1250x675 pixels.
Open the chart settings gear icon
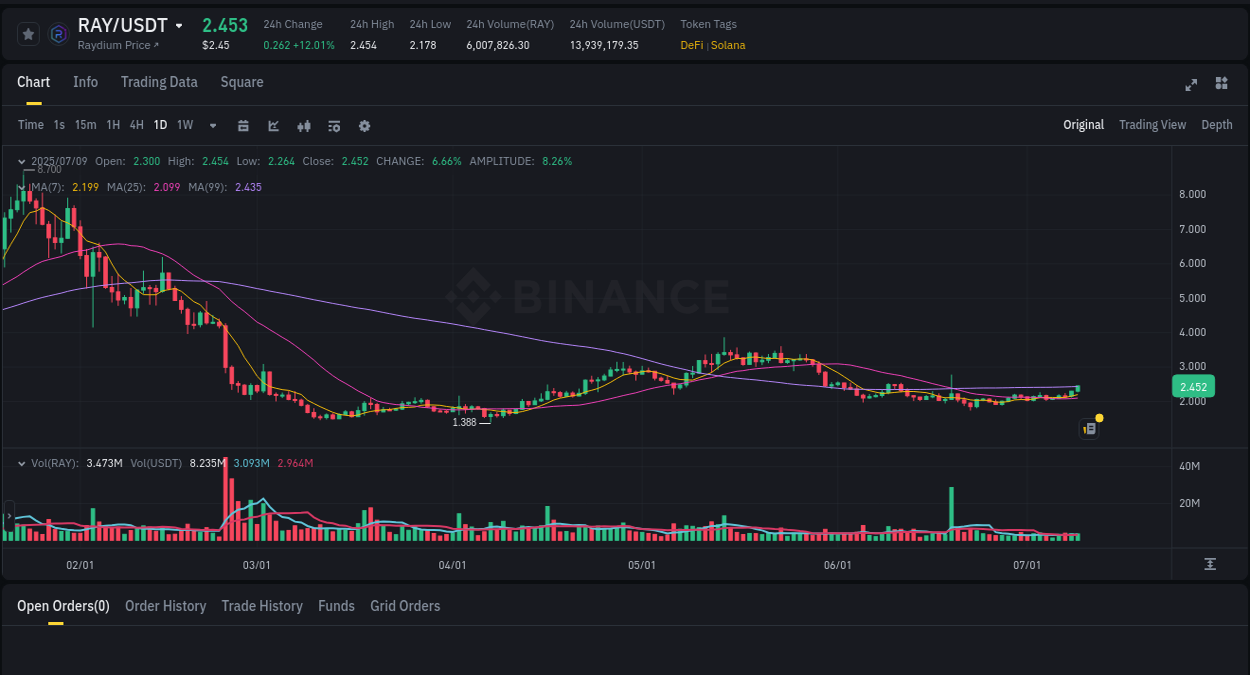click(364, 125)
